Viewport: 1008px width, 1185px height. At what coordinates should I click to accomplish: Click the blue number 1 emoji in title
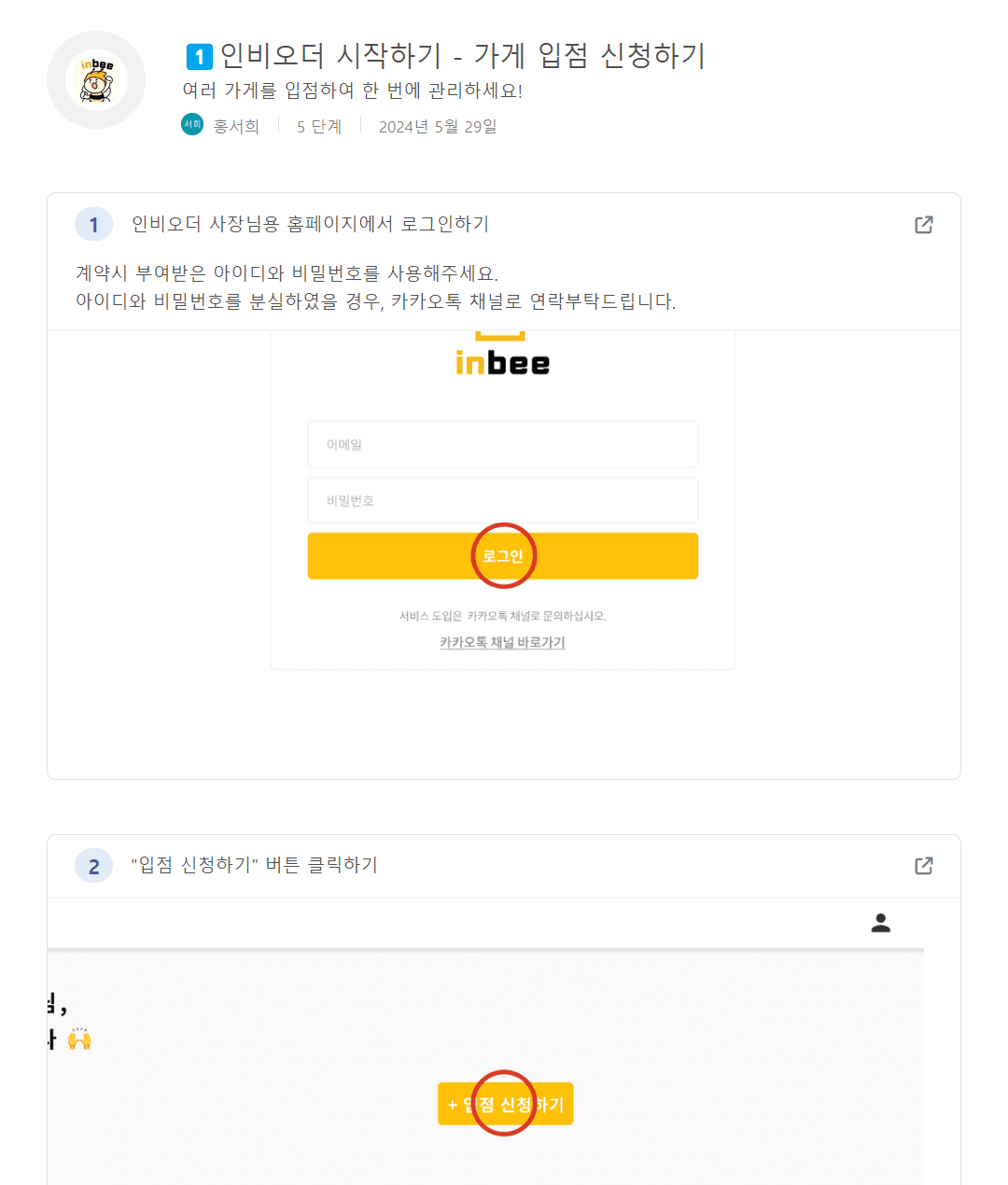199,57
